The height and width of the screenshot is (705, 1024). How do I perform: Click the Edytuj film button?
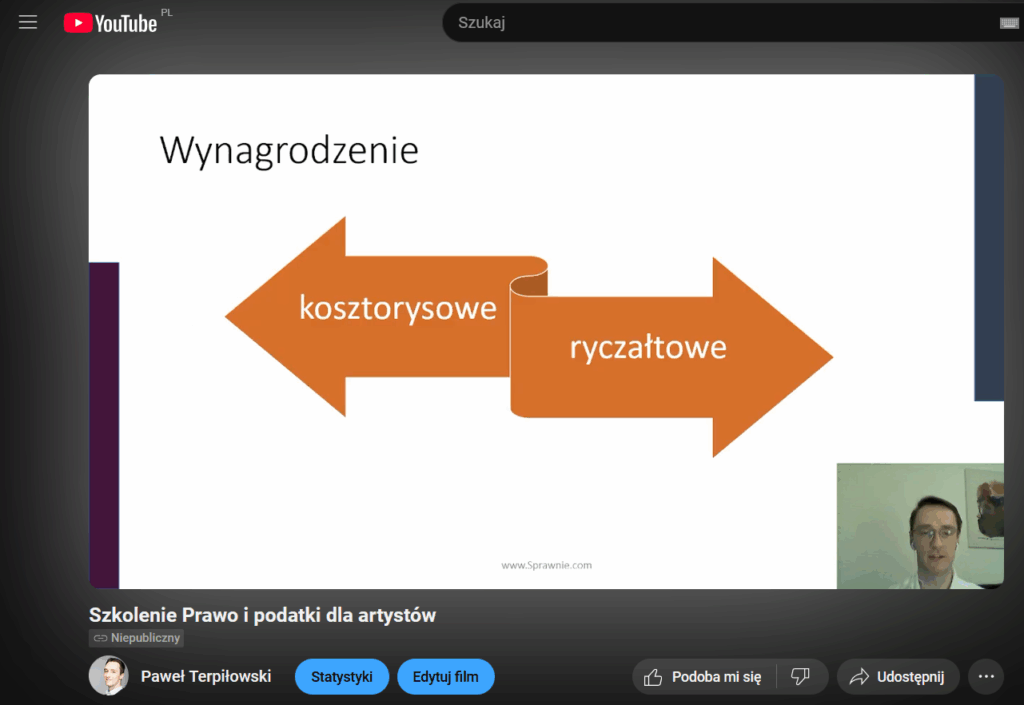(x=445, y=677)
